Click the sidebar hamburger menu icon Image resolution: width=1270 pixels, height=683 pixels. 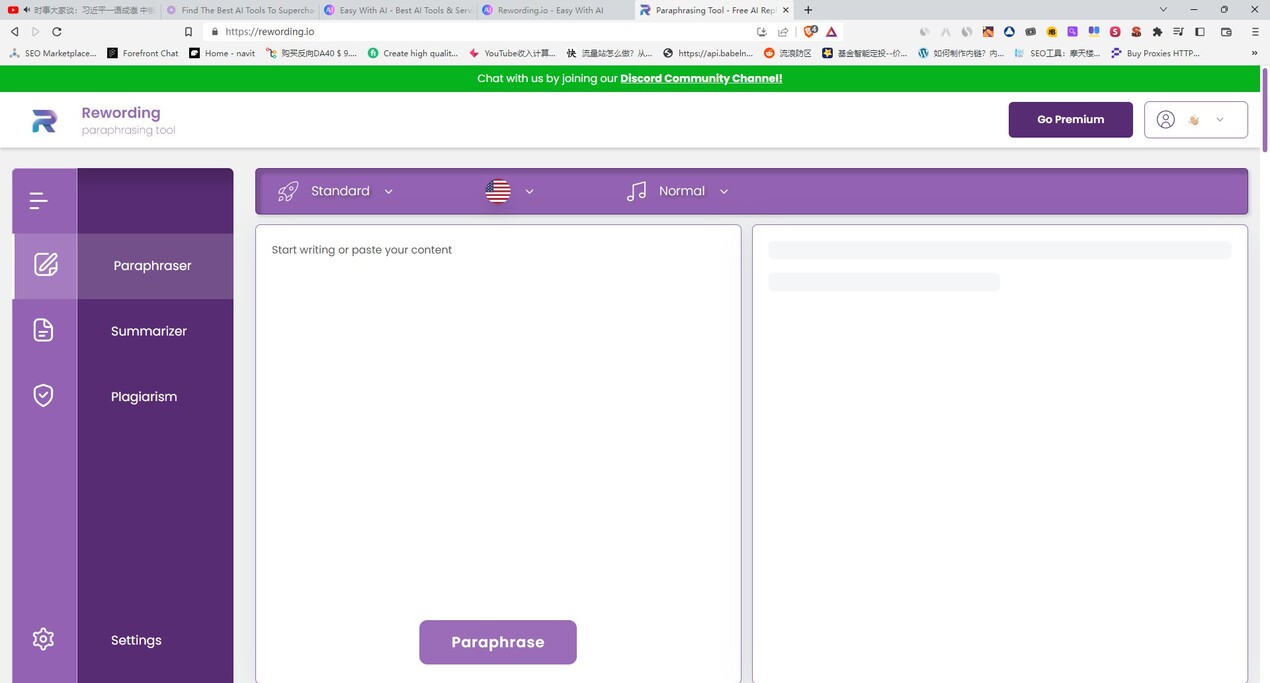[39, 199]
